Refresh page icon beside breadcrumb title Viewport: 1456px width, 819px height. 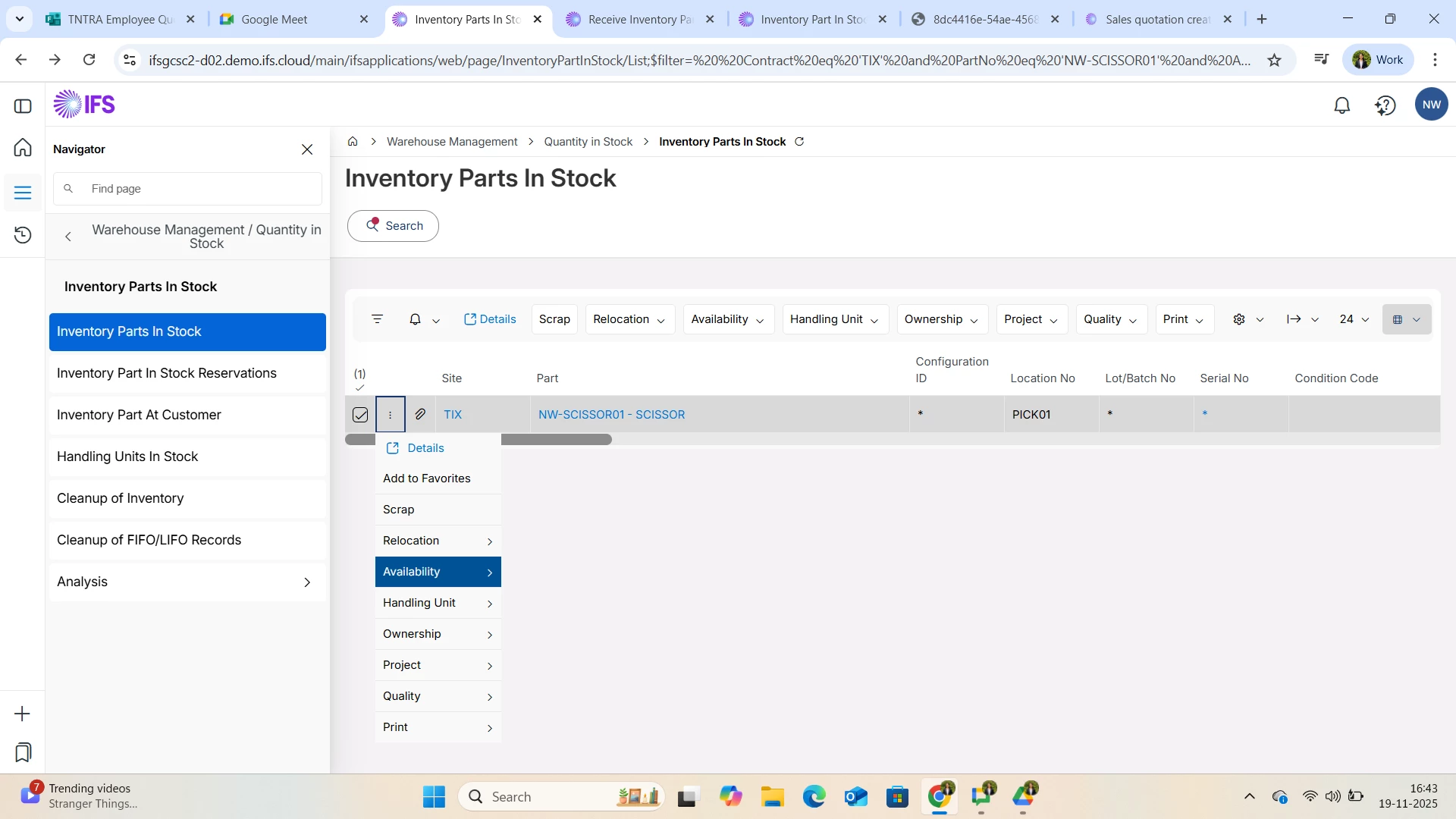pos(799,142)
